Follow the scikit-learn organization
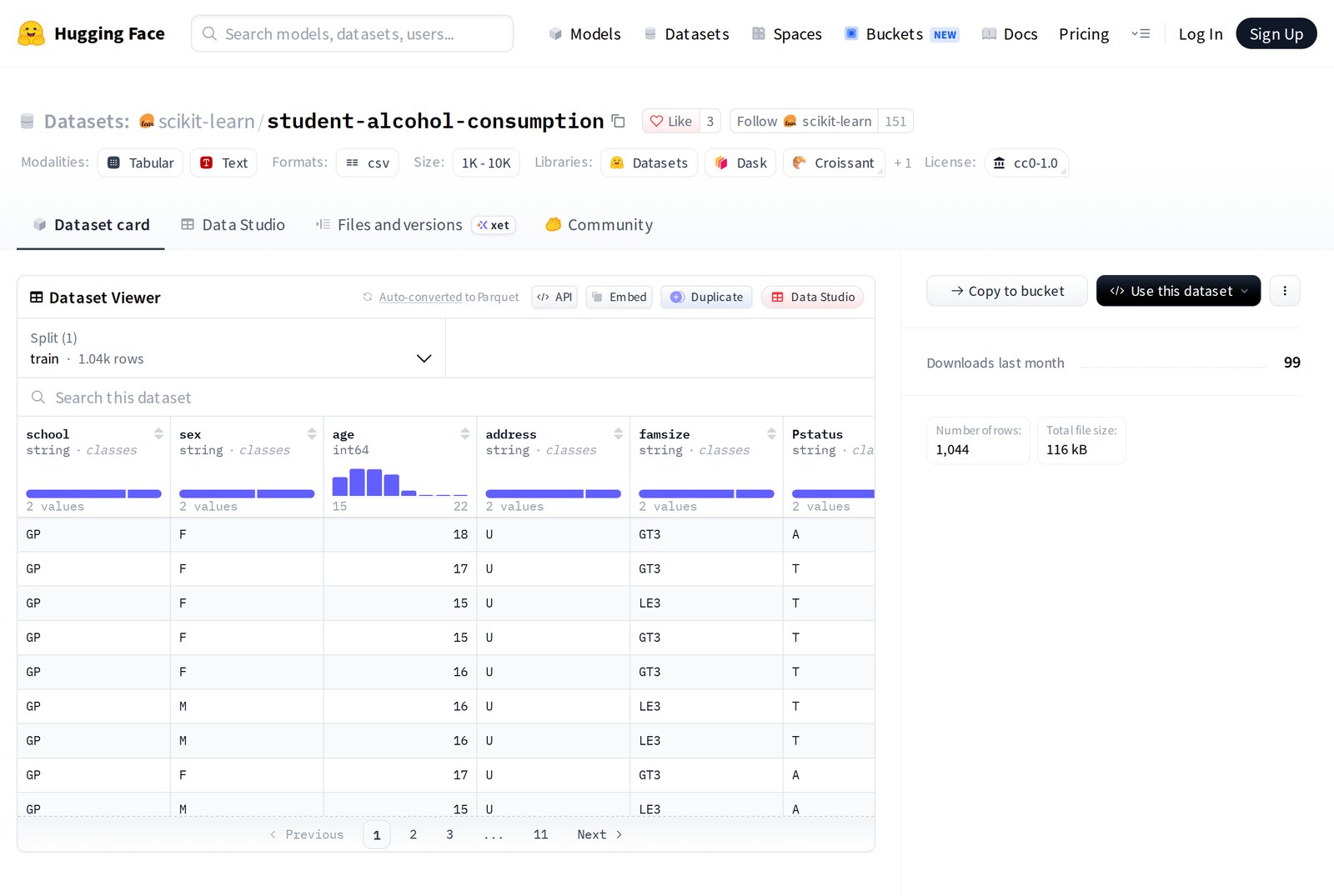1334x896 pixels. 804,121
